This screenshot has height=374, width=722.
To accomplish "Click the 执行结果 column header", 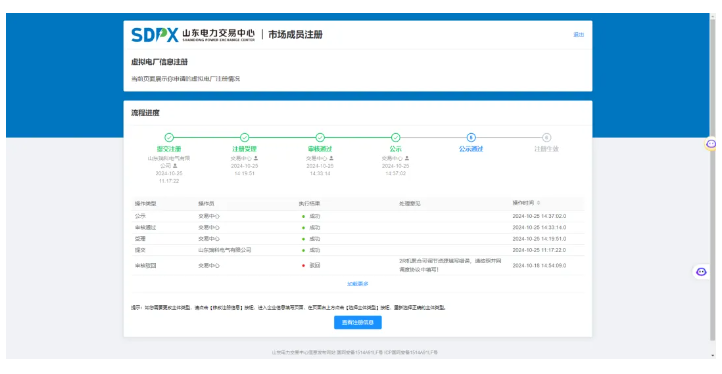I will coord(309,204).
